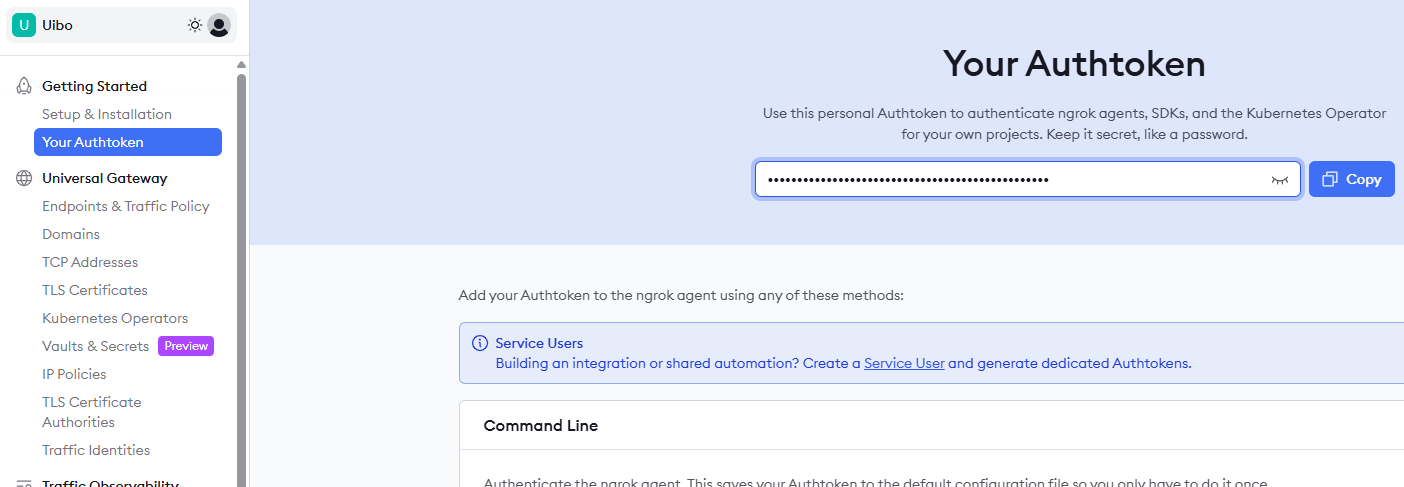The height and width of the screenshot is (487, 1404).
Task: Go to the Domains page
Action: (x=71, y=234)
